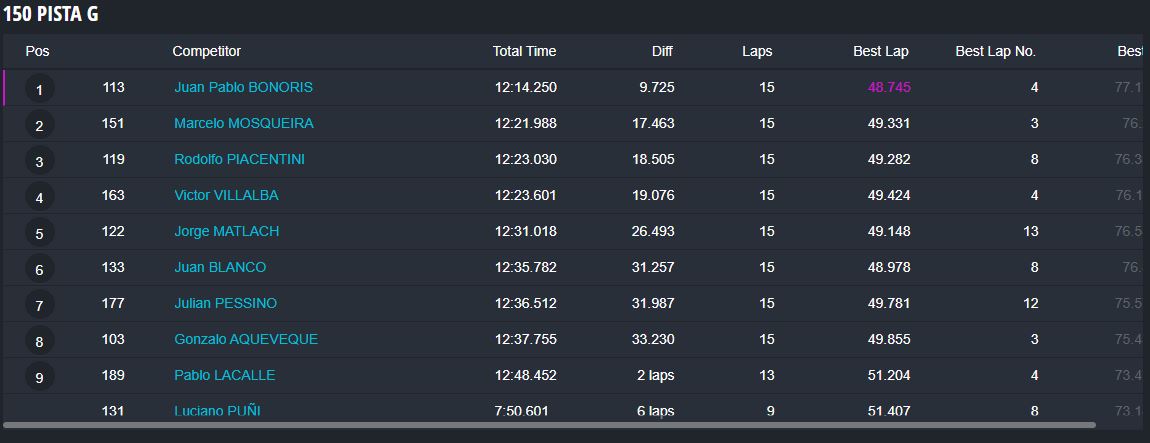The image size is (1150, 443).
Task: Sort by the Total Time column header
Action: 524,51
